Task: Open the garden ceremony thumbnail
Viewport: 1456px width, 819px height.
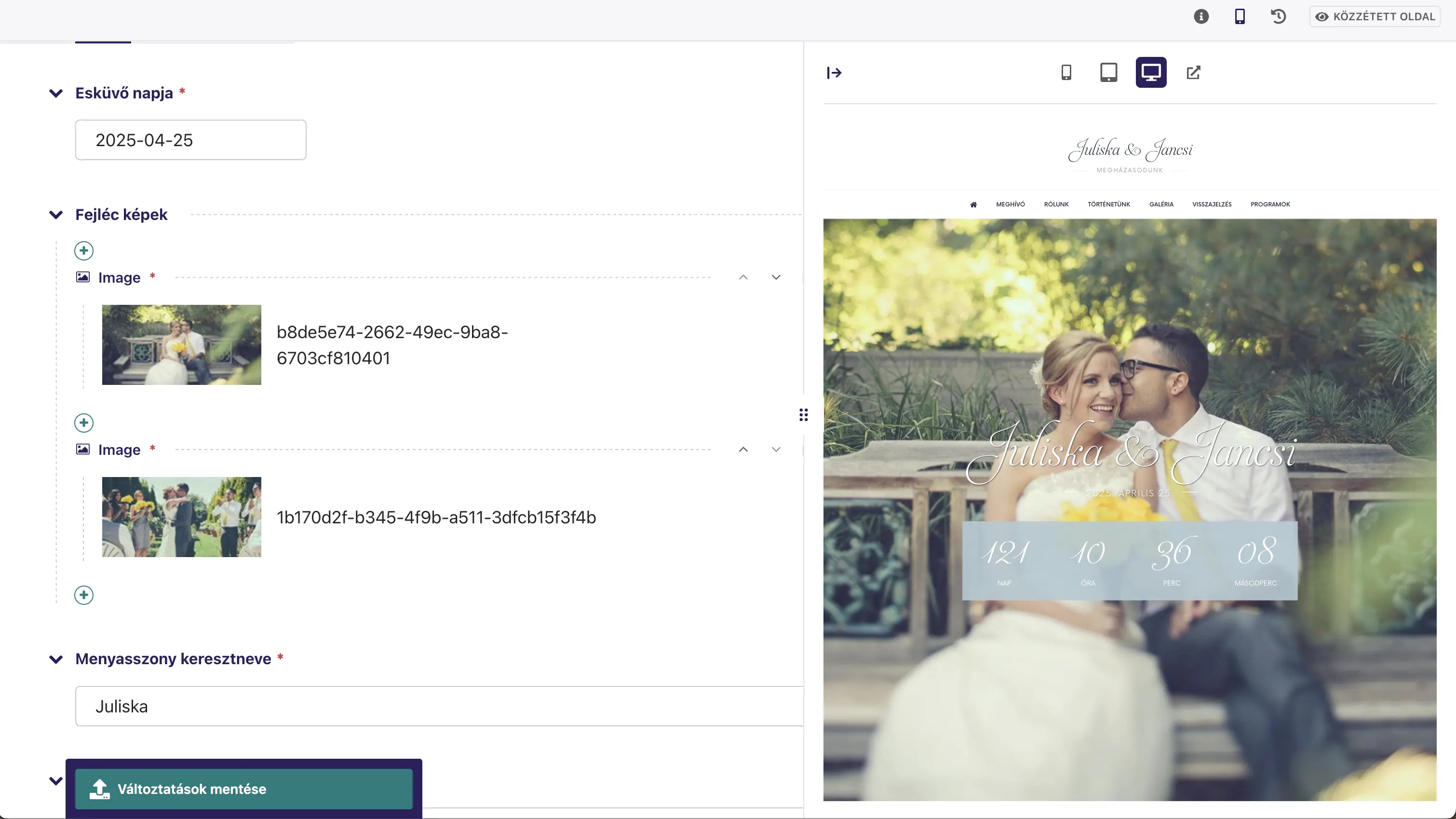Action: [181, 517]
